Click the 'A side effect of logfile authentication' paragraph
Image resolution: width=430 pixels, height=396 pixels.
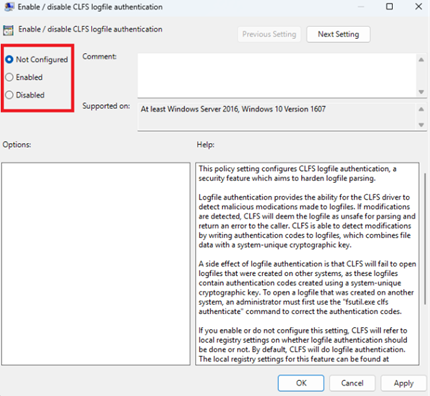(x=307, y=288)
